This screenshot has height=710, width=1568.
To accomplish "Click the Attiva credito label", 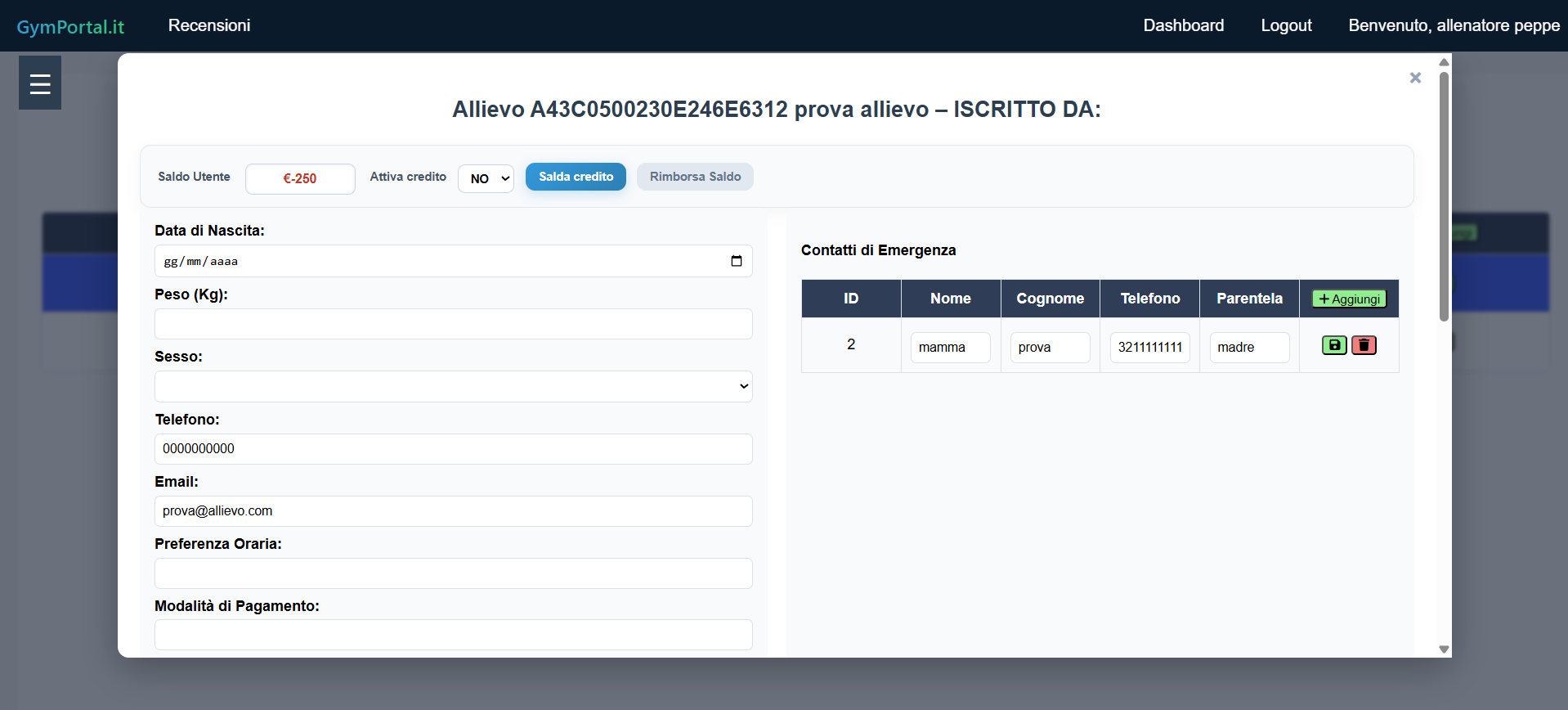I will pos(408,177).
